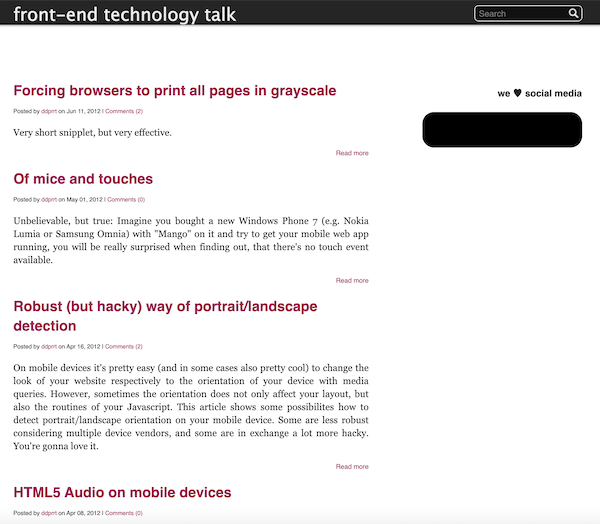The width and height of the screenshot is (600, 524).
Task: Click the heart icon in social media heading
Action: pos(517,93)
